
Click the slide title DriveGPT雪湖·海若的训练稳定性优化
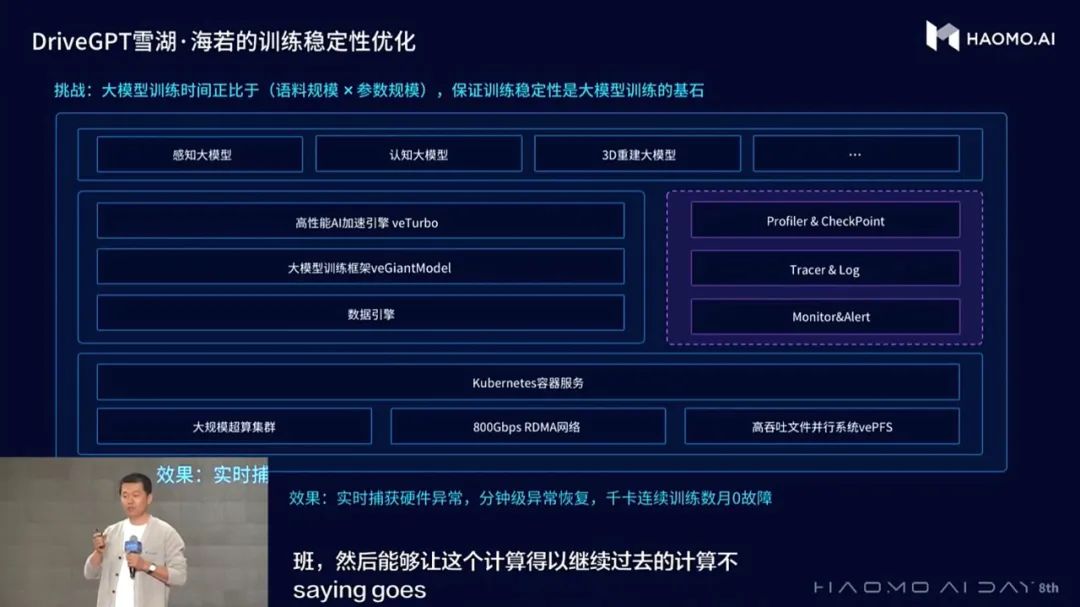click(x=224, y=41)
